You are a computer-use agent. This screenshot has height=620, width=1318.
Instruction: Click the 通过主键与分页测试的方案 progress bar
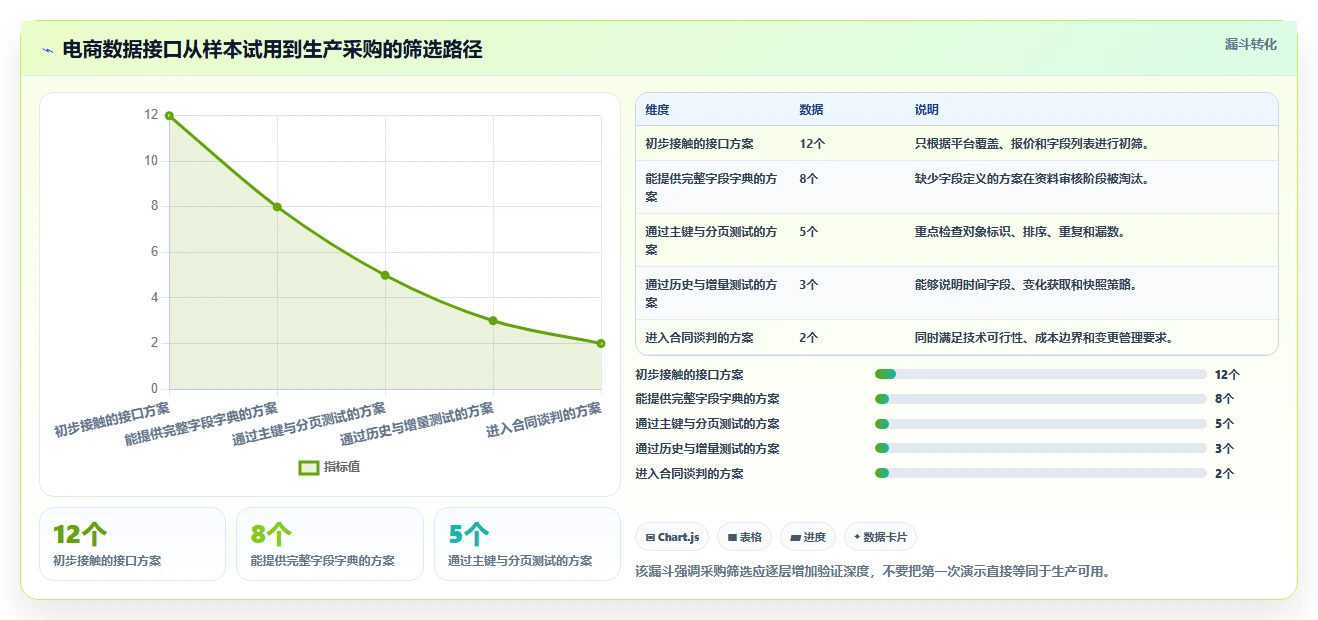click(x=1040, y=424)
